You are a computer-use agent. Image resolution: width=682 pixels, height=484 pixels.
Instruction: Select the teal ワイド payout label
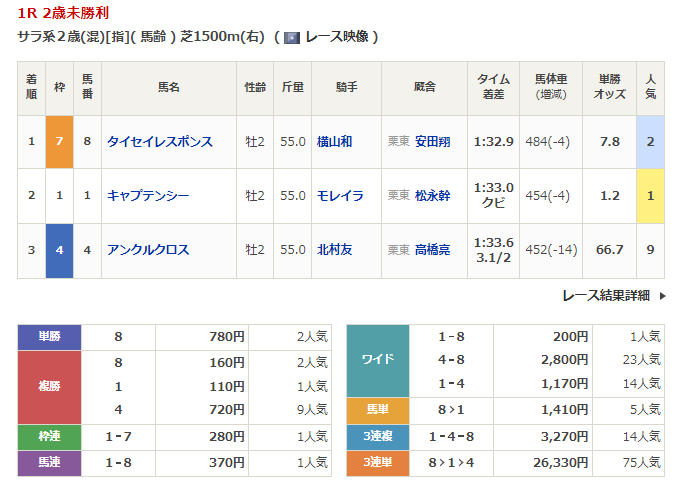click(x=378, y=360)
